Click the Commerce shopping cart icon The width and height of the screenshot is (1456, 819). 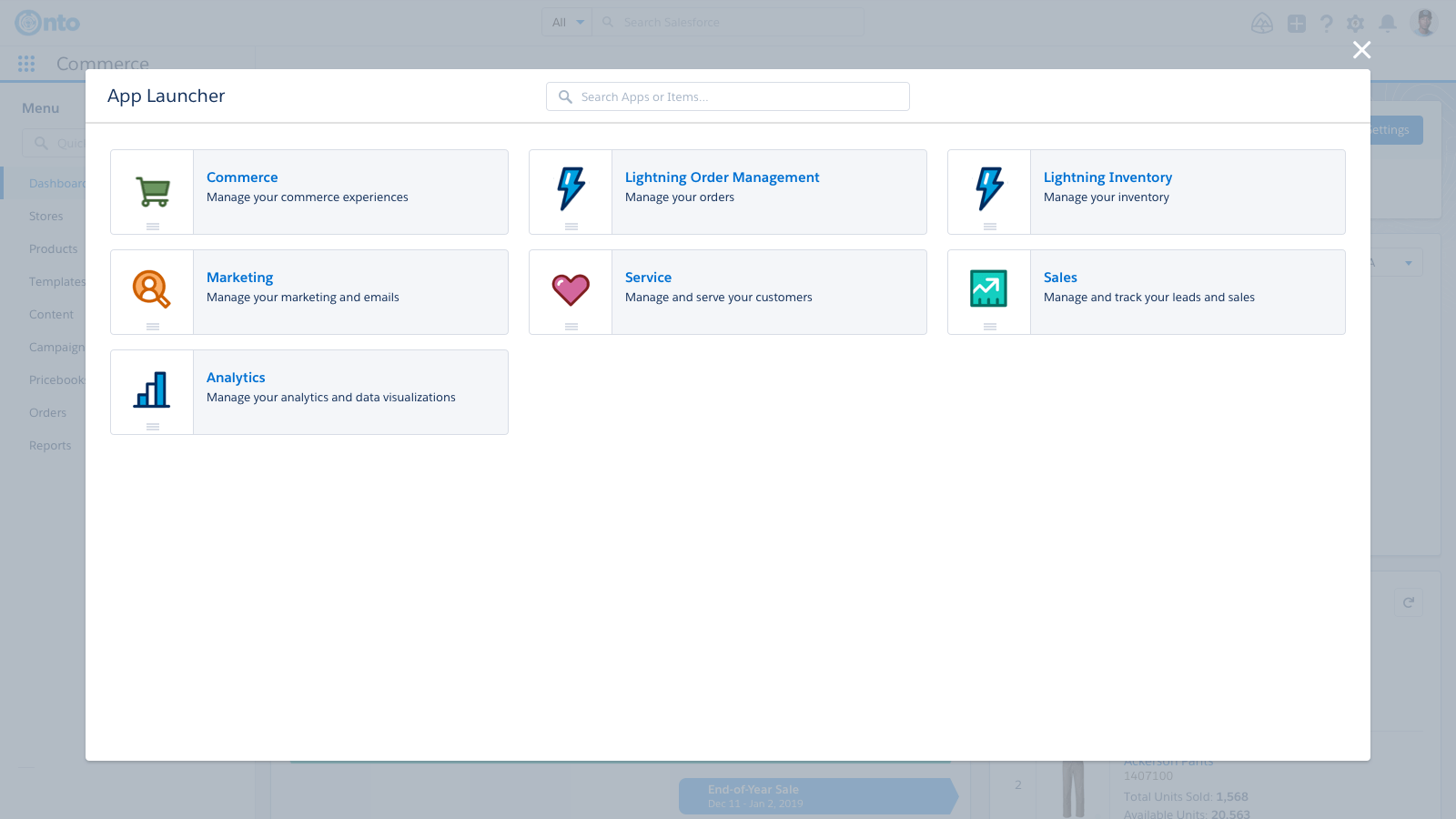pyautogui.click(x=153, y=191)
